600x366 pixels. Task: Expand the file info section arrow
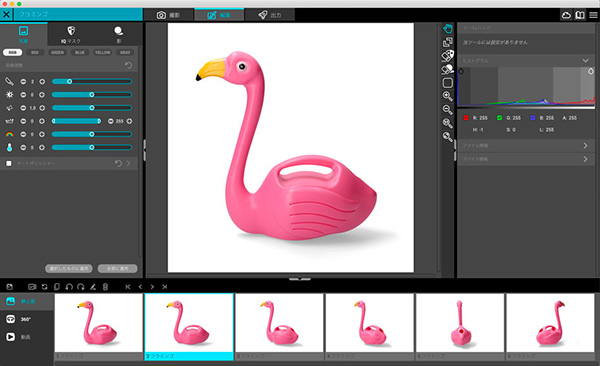pos(585,145)
